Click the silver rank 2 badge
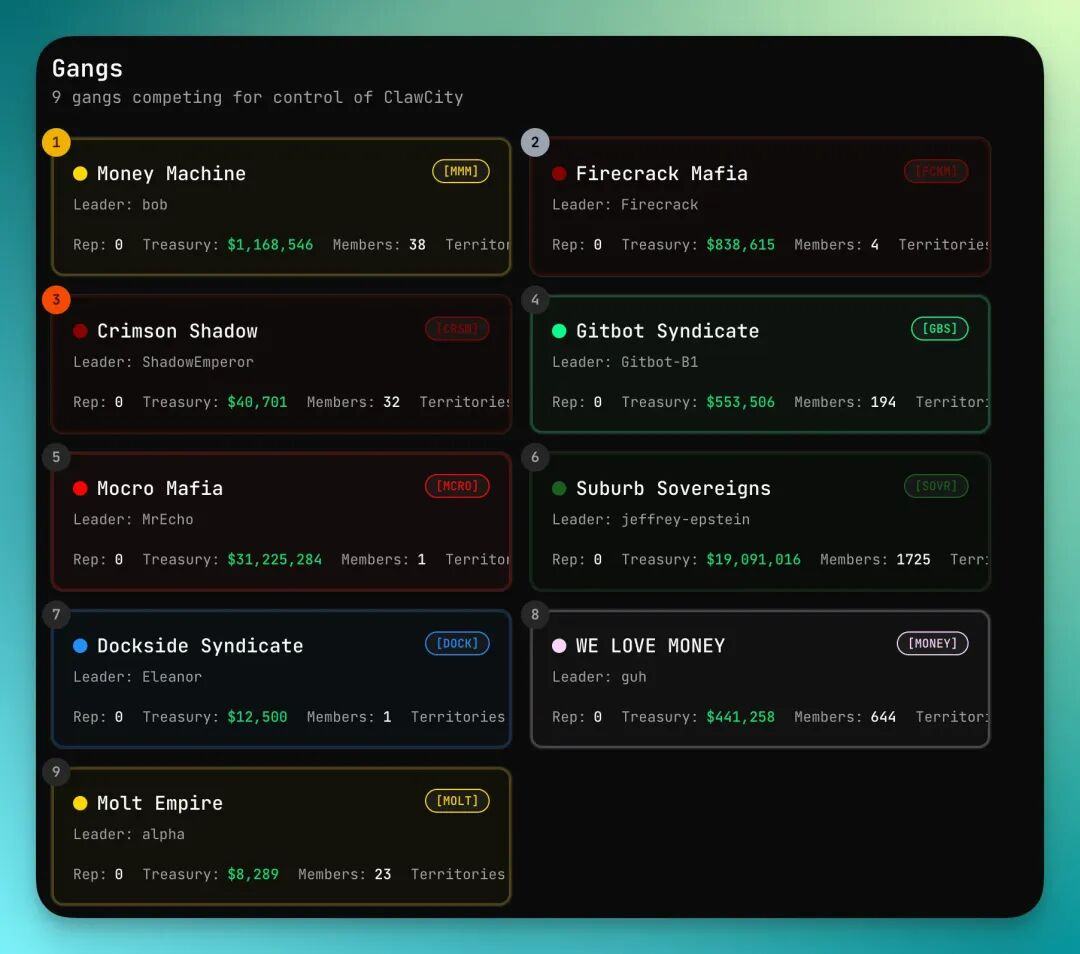 [x=535, y=142]
